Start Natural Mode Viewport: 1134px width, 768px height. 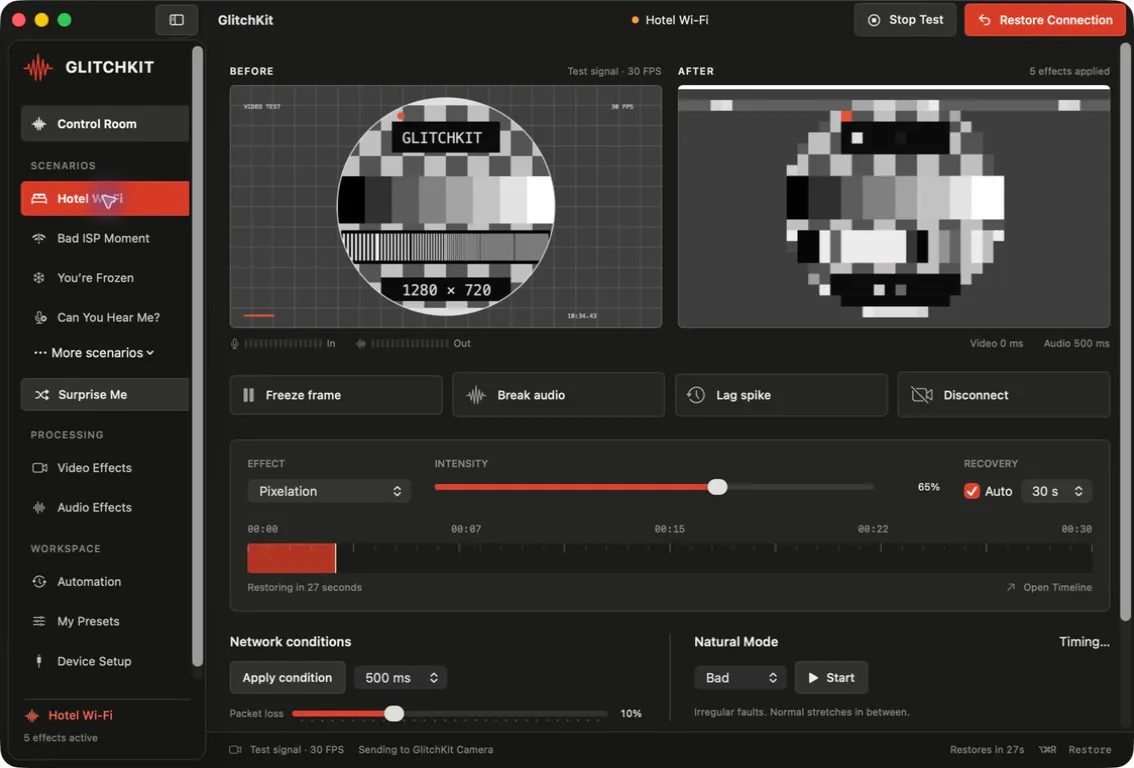click(831, 678)
